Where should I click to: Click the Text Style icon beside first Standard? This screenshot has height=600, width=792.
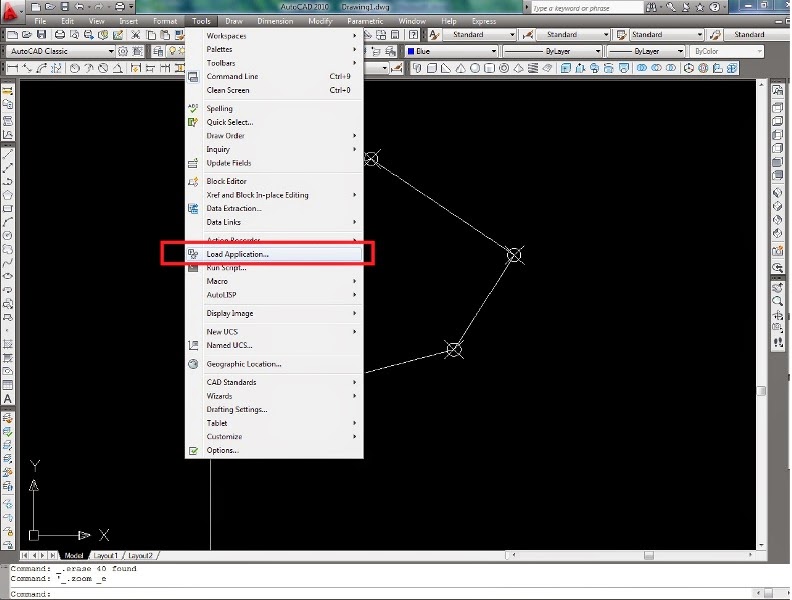434,35
